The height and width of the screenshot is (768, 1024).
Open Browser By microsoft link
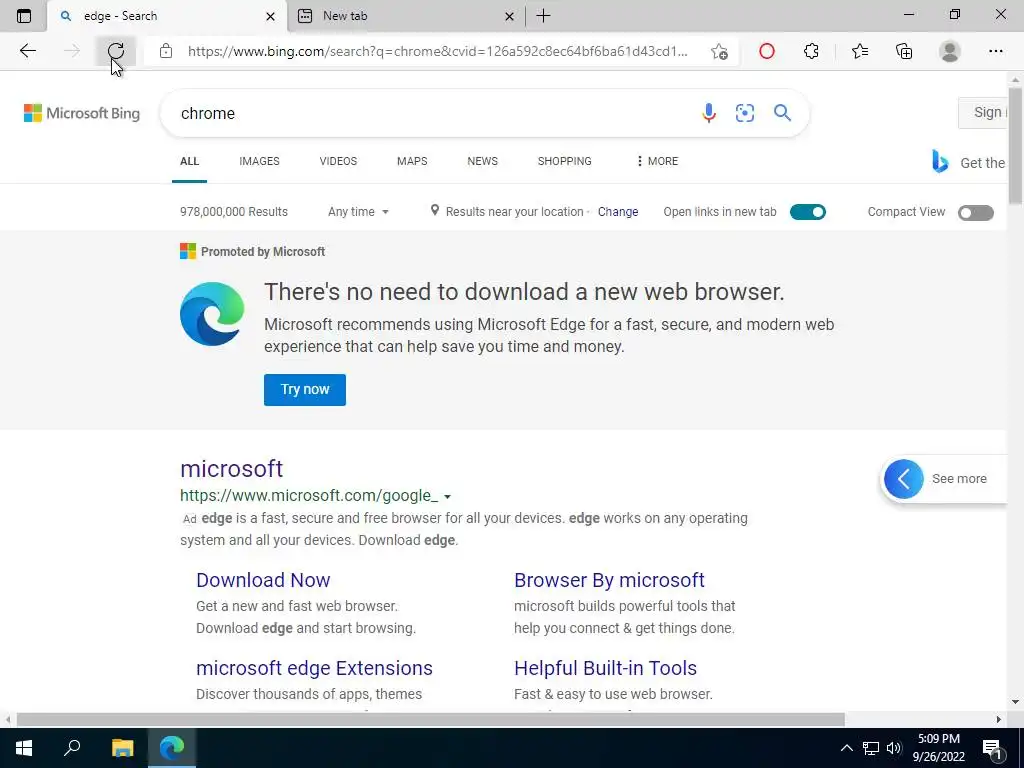(609, 580)
